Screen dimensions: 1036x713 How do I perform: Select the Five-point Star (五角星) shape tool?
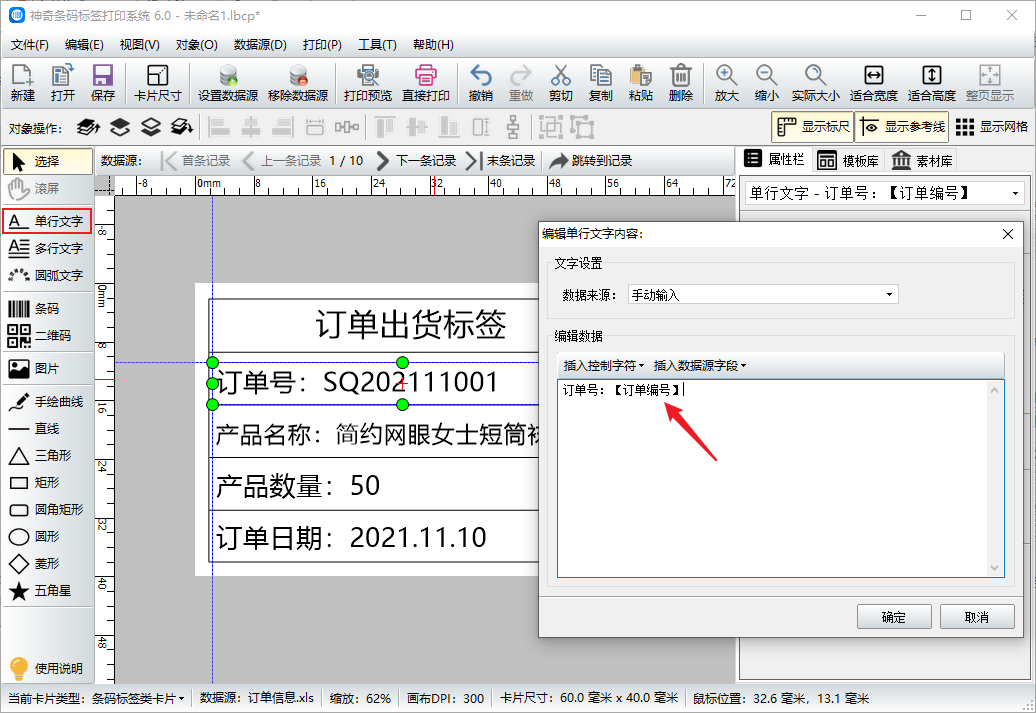(x=46, y=591)
